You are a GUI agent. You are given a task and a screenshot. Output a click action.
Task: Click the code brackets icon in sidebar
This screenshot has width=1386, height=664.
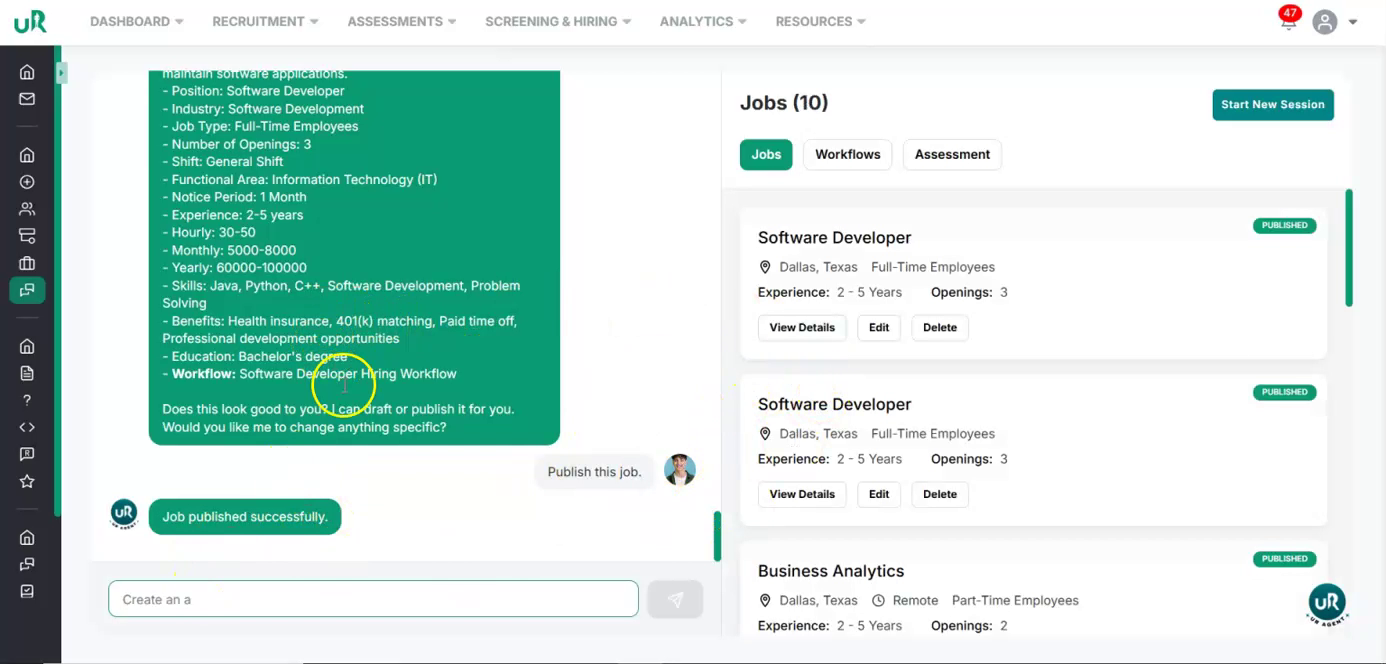pos(27,427)
